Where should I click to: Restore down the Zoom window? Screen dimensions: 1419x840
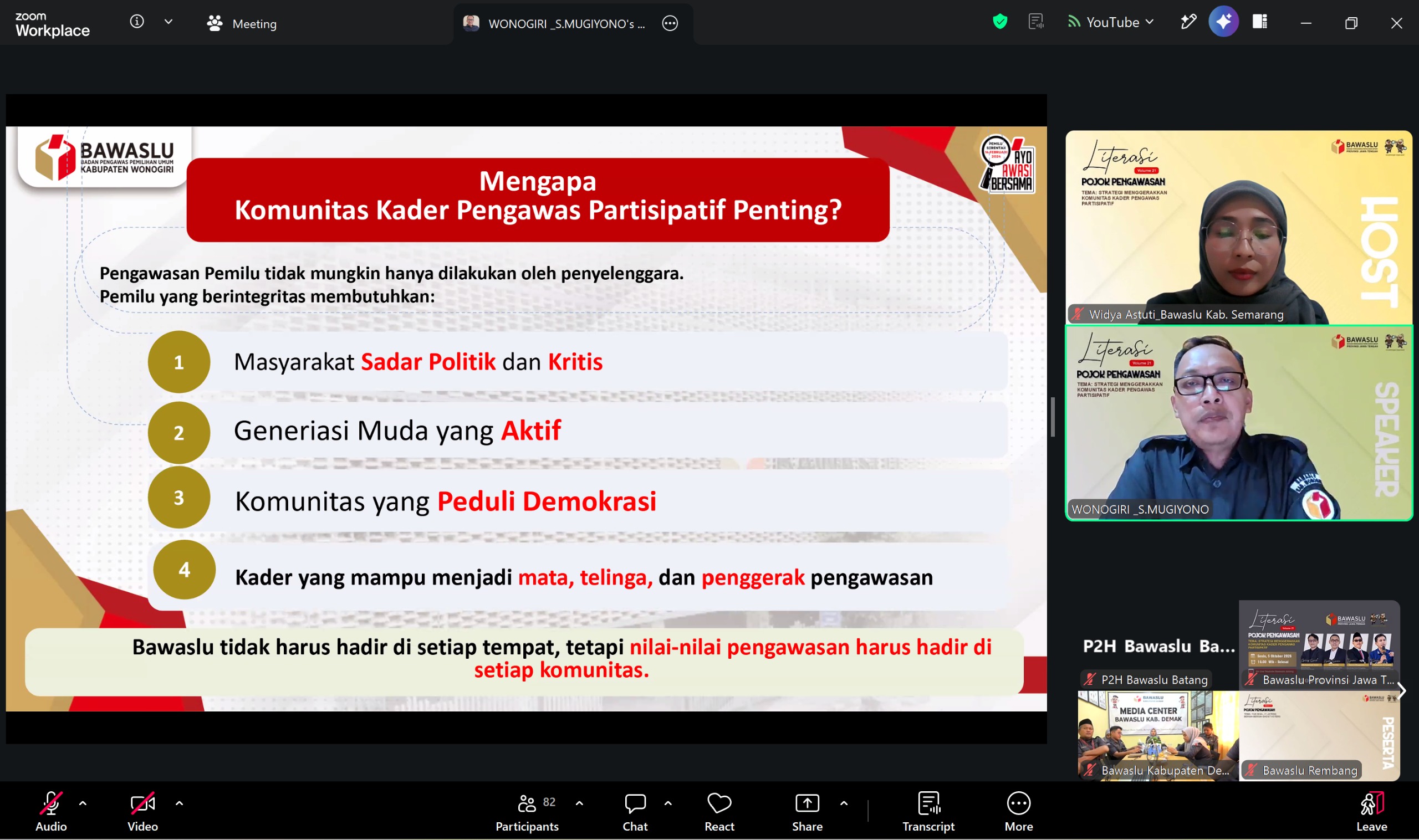tap(1351, 23)
